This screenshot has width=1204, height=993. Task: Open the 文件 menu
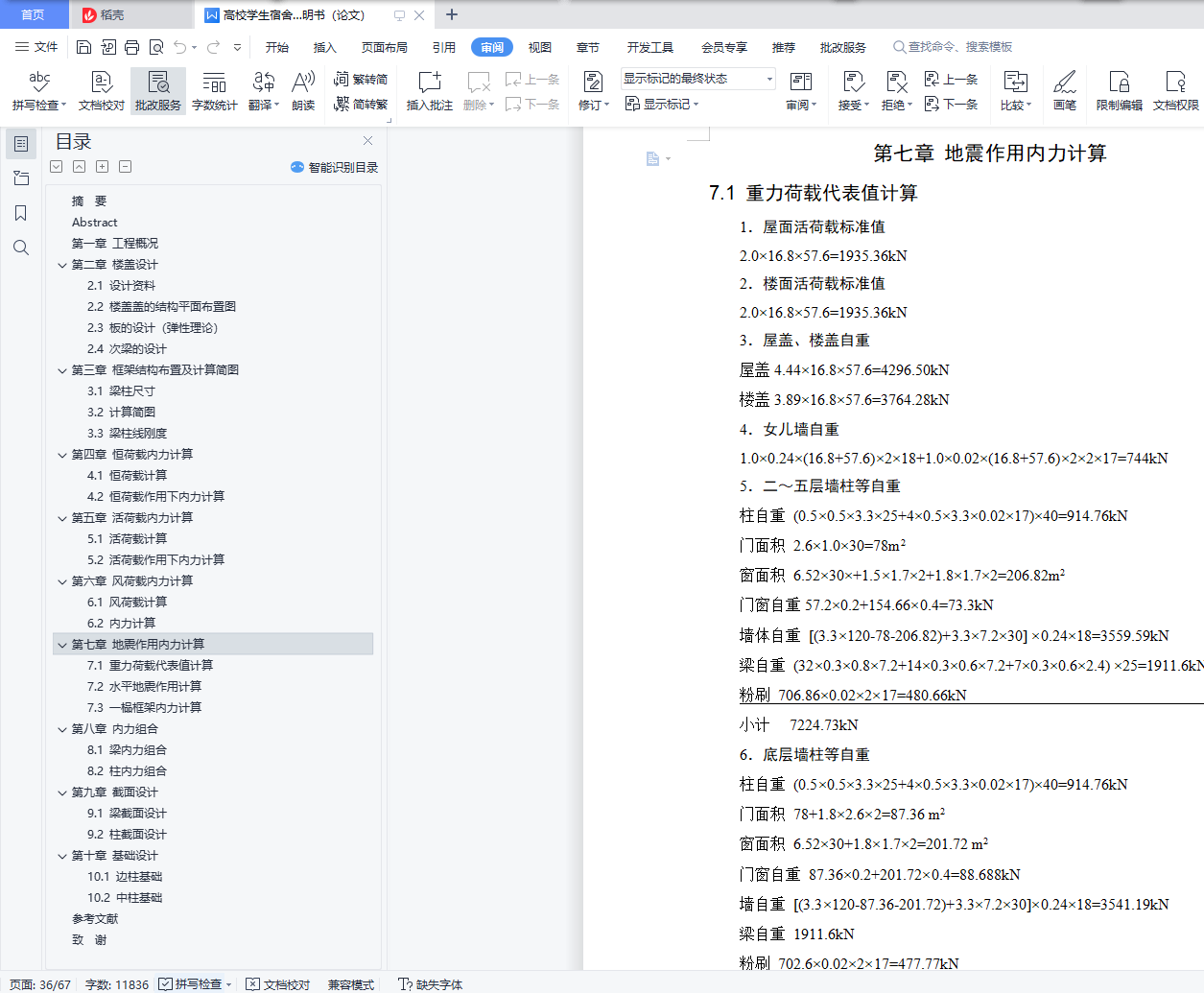pyautogui.click(x=36, y=47)
